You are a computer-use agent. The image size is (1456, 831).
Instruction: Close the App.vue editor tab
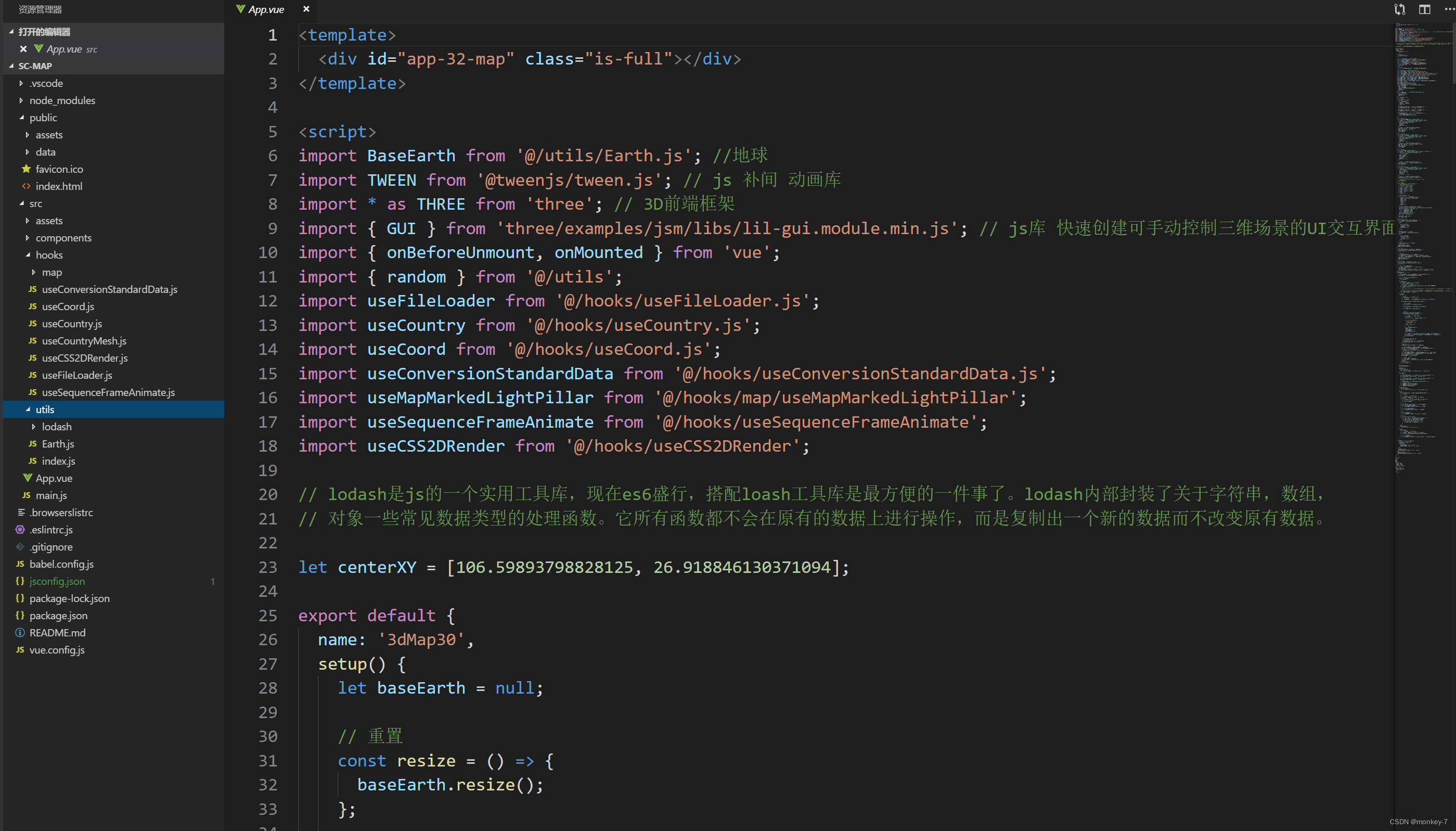[306, 9]
